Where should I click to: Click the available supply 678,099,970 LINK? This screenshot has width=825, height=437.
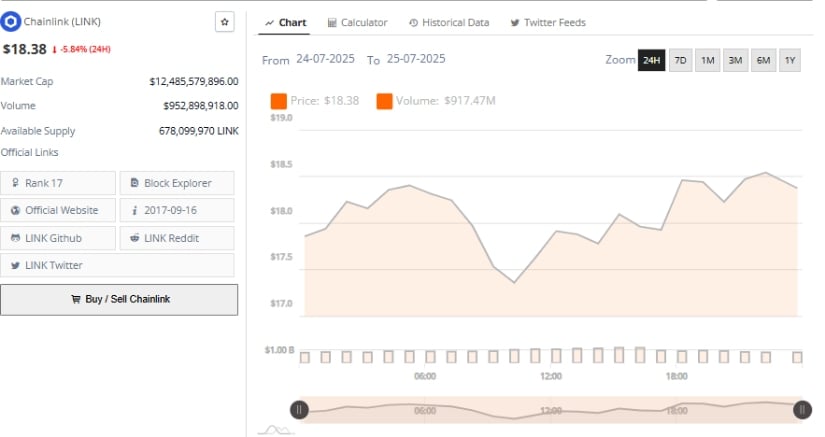coord(199,131)
